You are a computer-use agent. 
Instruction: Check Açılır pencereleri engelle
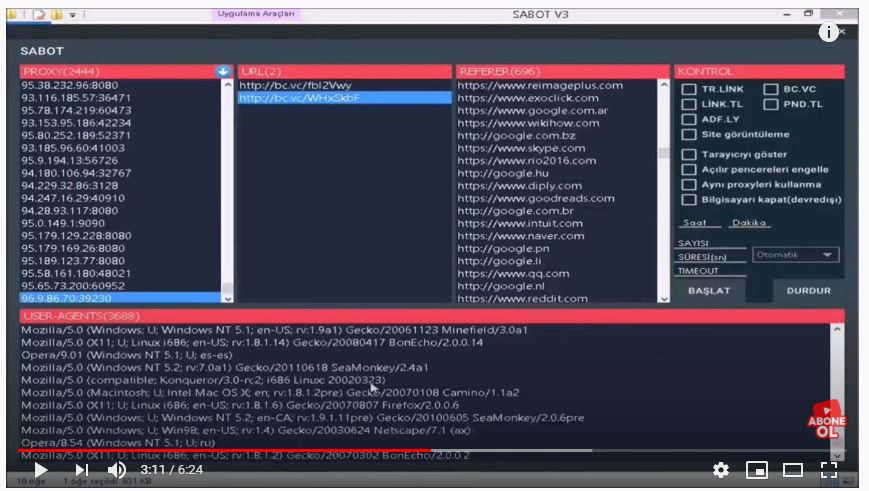pyautogui.click(x=689, y=170)
